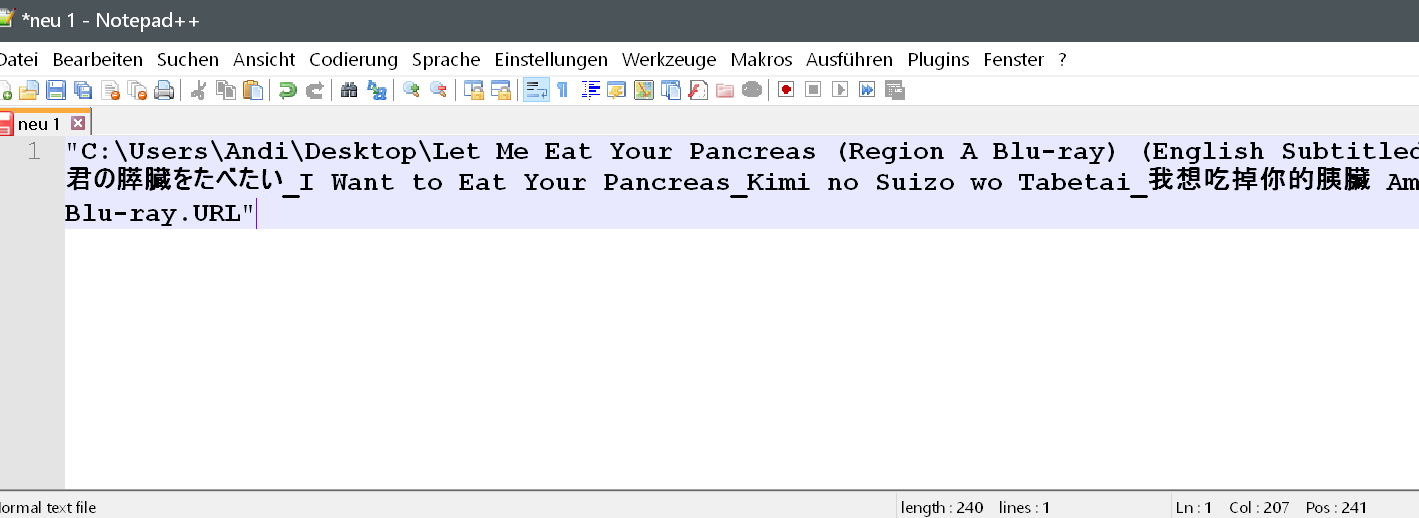
Task: Open the Makros menu
Action: point(761,60)
